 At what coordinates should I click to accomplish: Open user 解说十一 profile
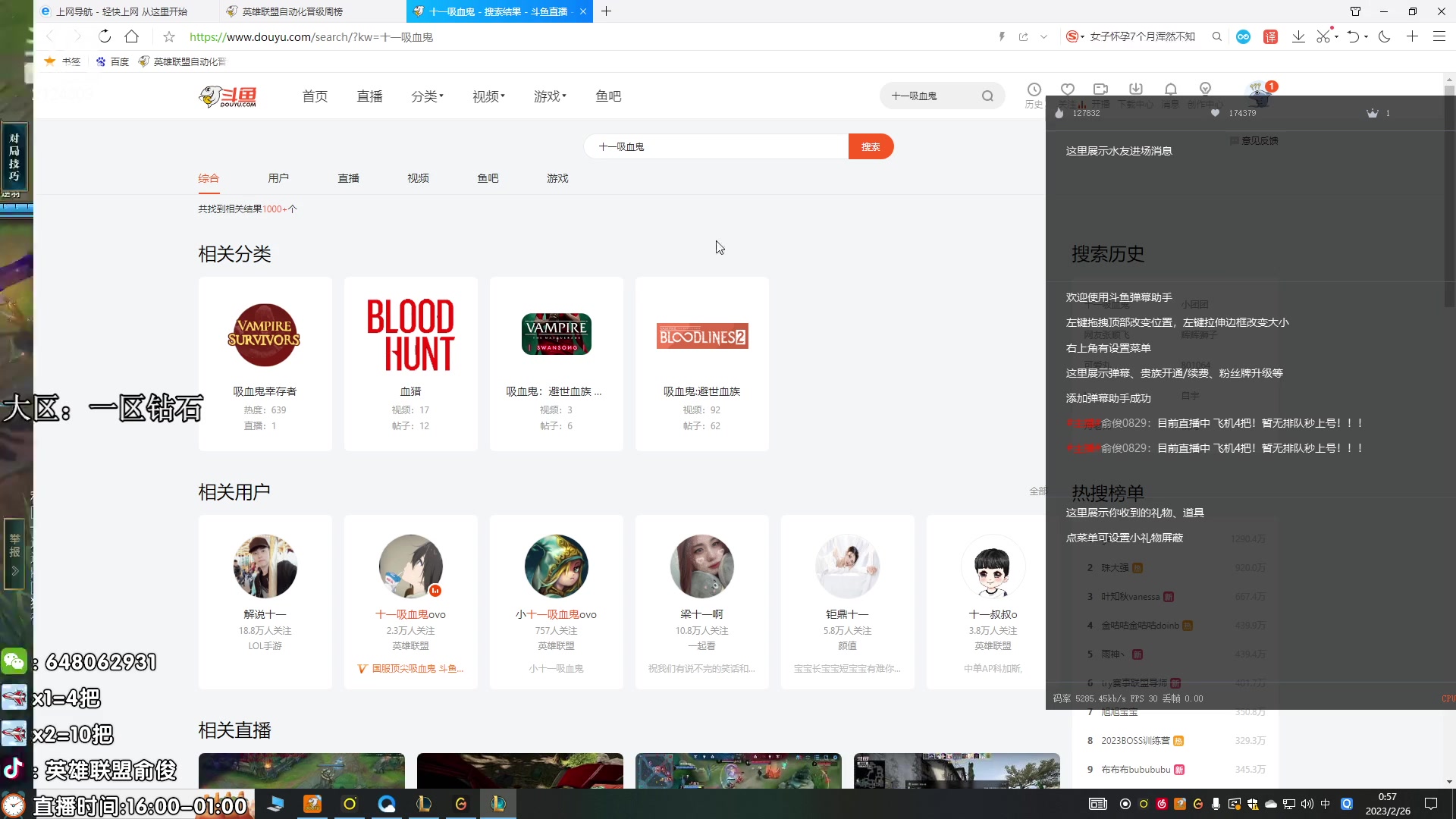click(x=265, y=602)
